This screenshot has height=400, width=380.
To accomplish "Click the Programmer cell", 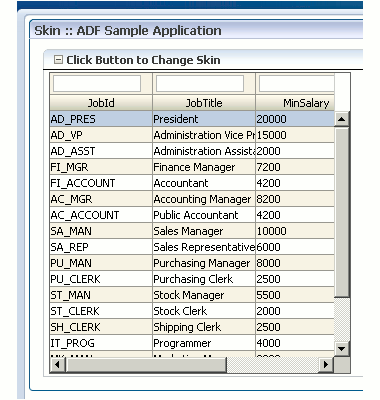I will point(204,343).
